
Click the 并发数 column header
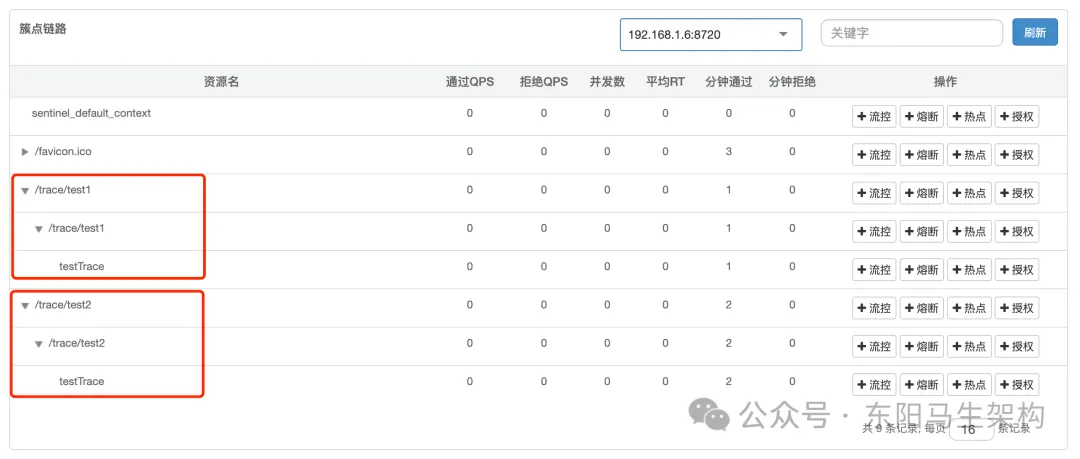[x=607, y=81]
